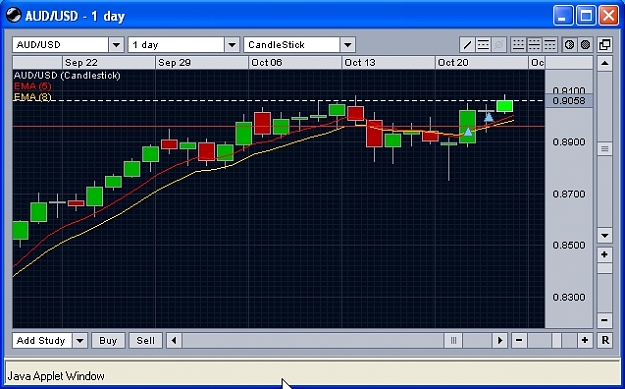Viewport: 625px width, 389px height.
Task: Open the AUD/USD symbol dropdown arrow
Action: (x=116, y=45)
